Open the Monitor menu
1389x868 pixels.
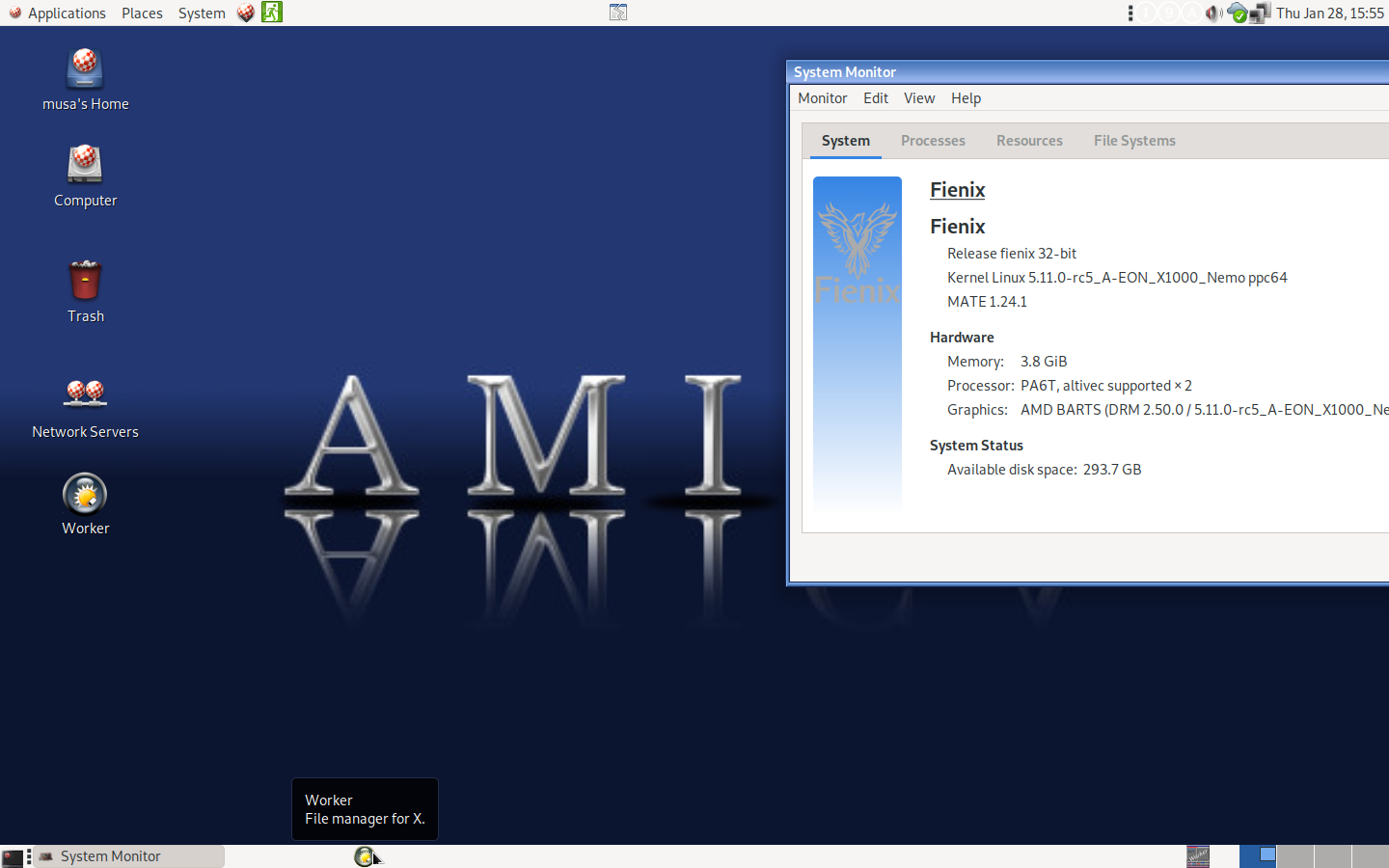(822, 98)
